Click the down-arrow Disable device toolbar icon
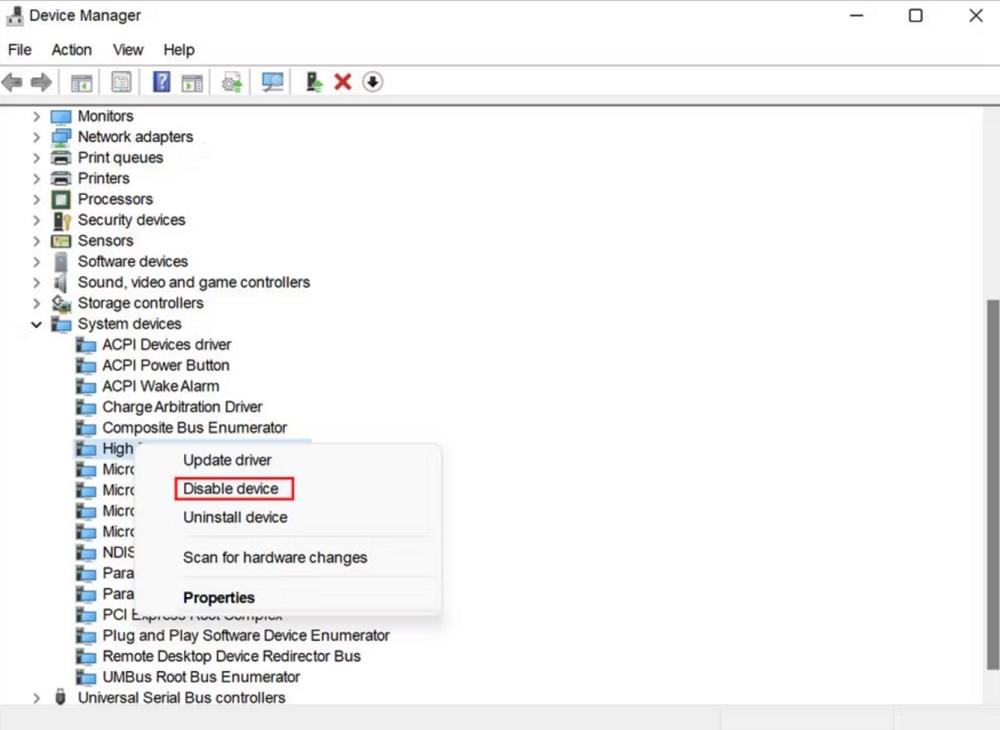The image size is (1000, 730). (x=373, y=82)
